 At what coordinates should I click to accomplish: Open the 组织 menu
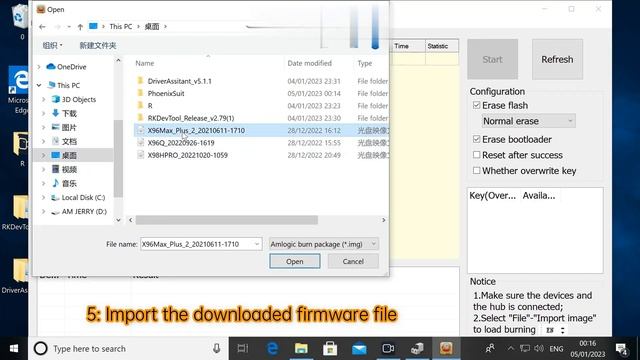(x=53, y=45)
